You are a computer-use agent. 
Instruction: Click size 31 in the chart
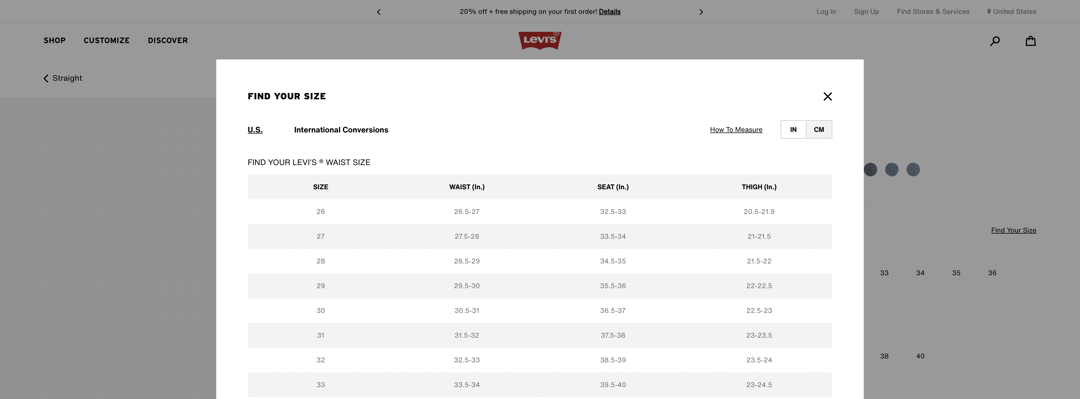[x=320, y=336]
